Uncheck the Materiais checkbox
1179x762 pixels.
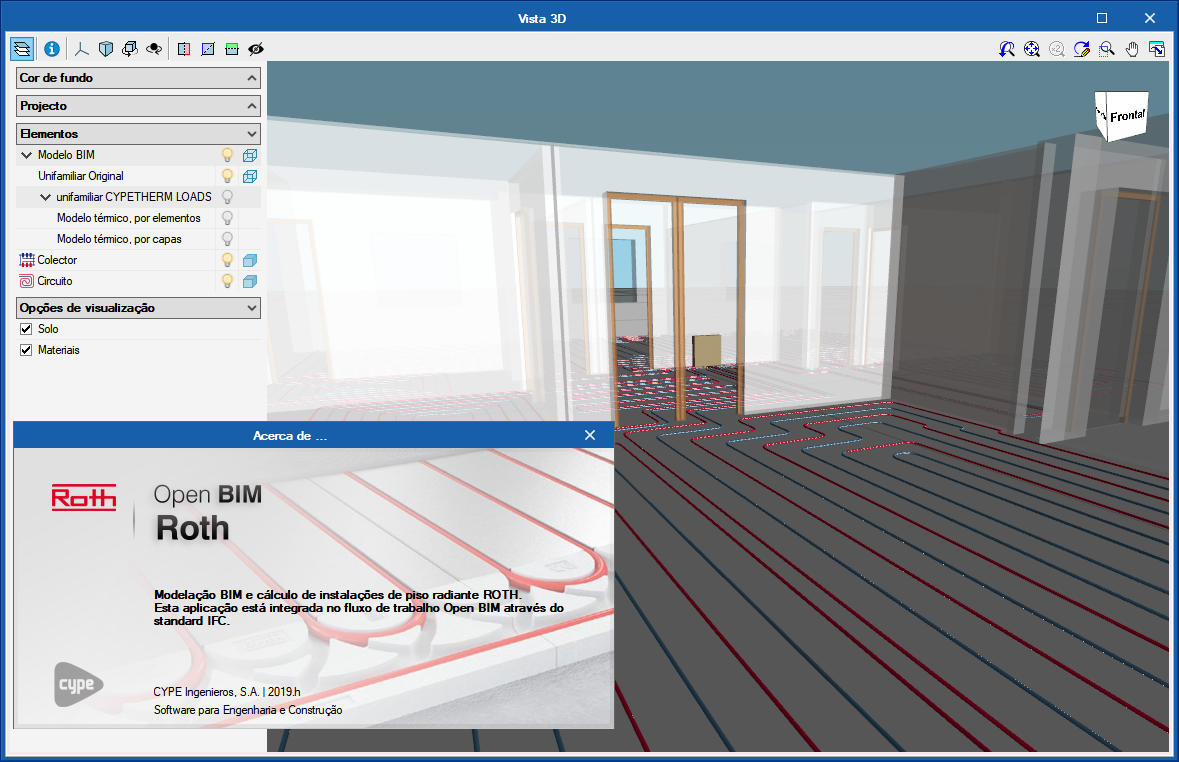click(26, 350)
